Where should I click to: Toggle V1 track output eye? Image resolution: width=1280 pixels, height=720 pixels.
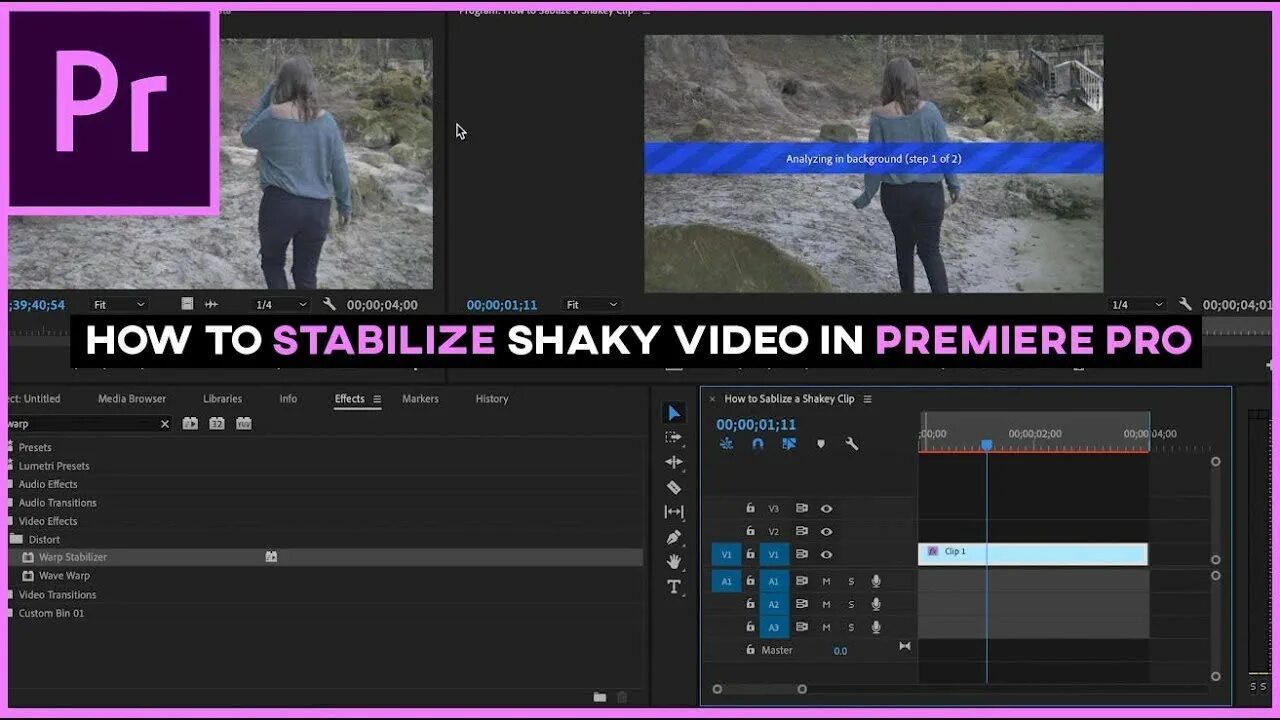click(826, 555)
